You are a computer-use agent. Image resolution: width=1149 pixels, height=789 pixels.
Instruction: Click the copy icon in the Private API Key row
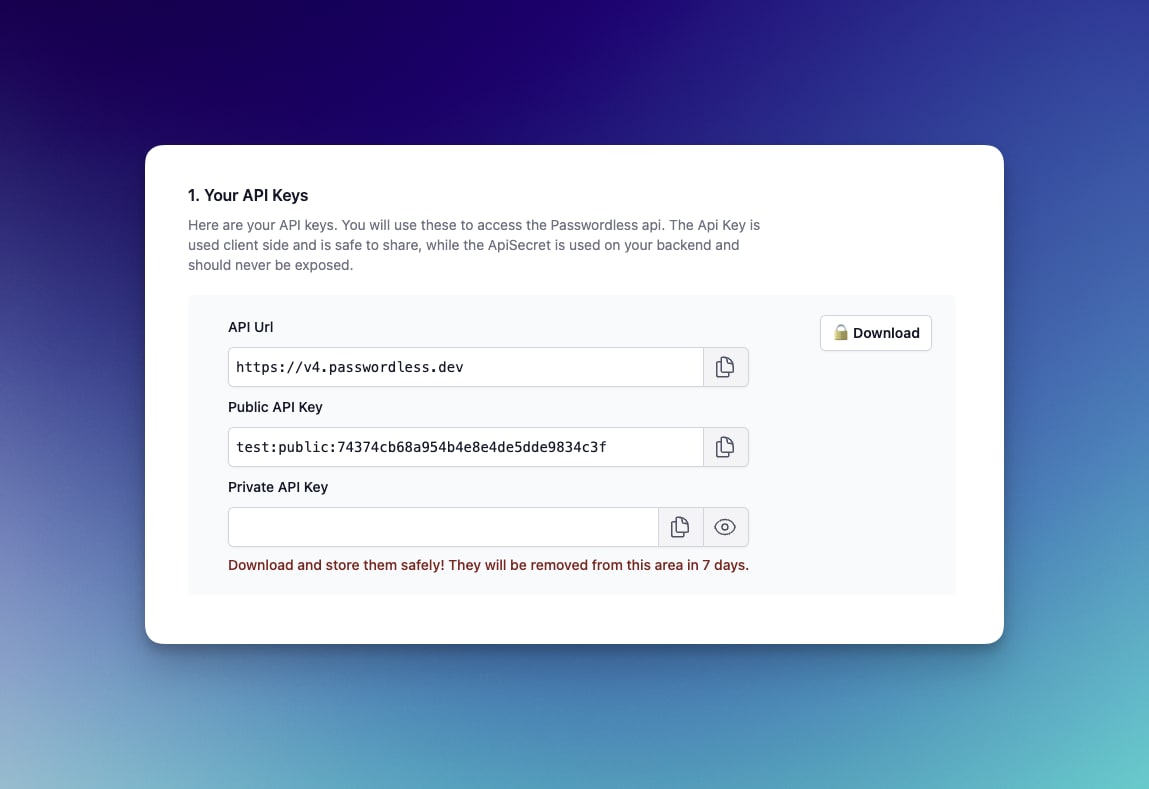pos(680,527)
